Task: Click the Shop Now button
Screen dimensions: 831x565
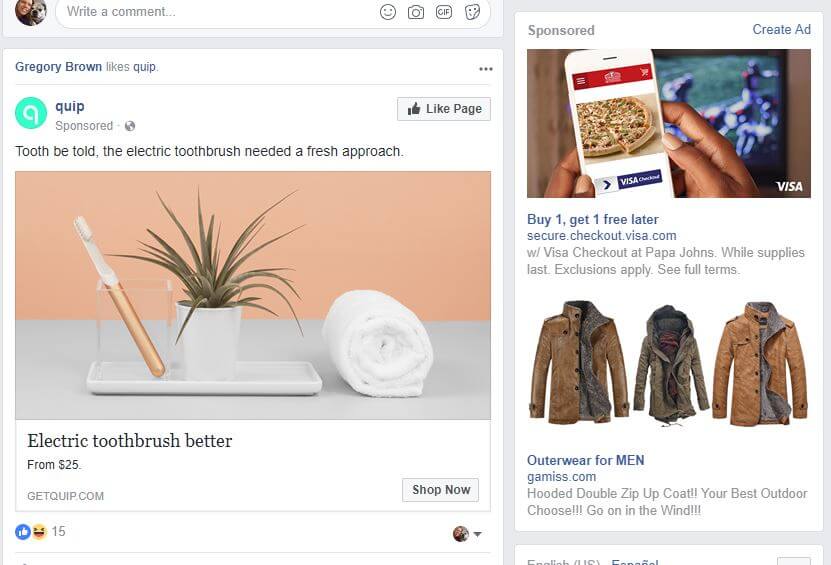Action: 440,490
